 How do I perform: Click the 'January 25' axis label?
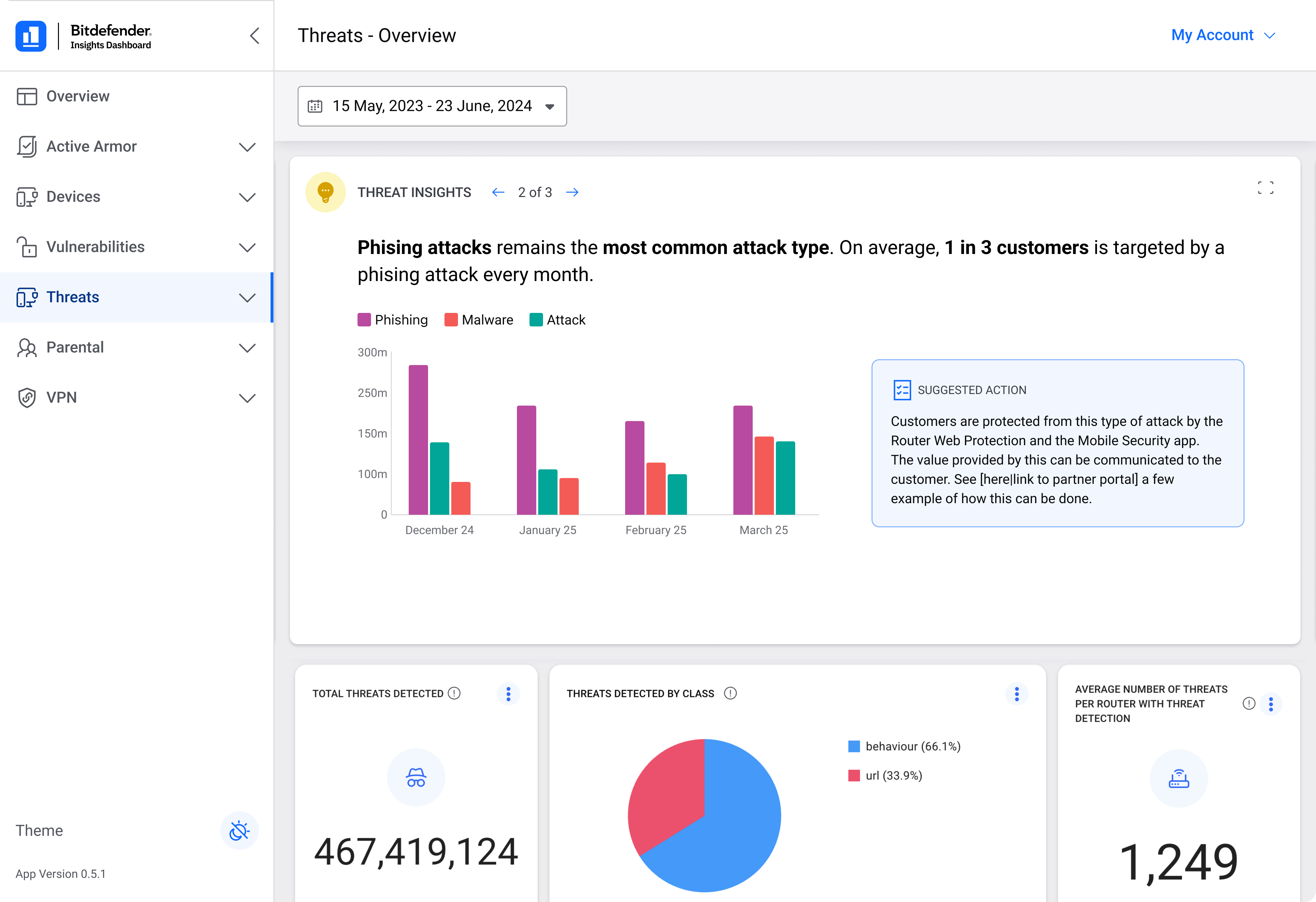pos(548,530)
